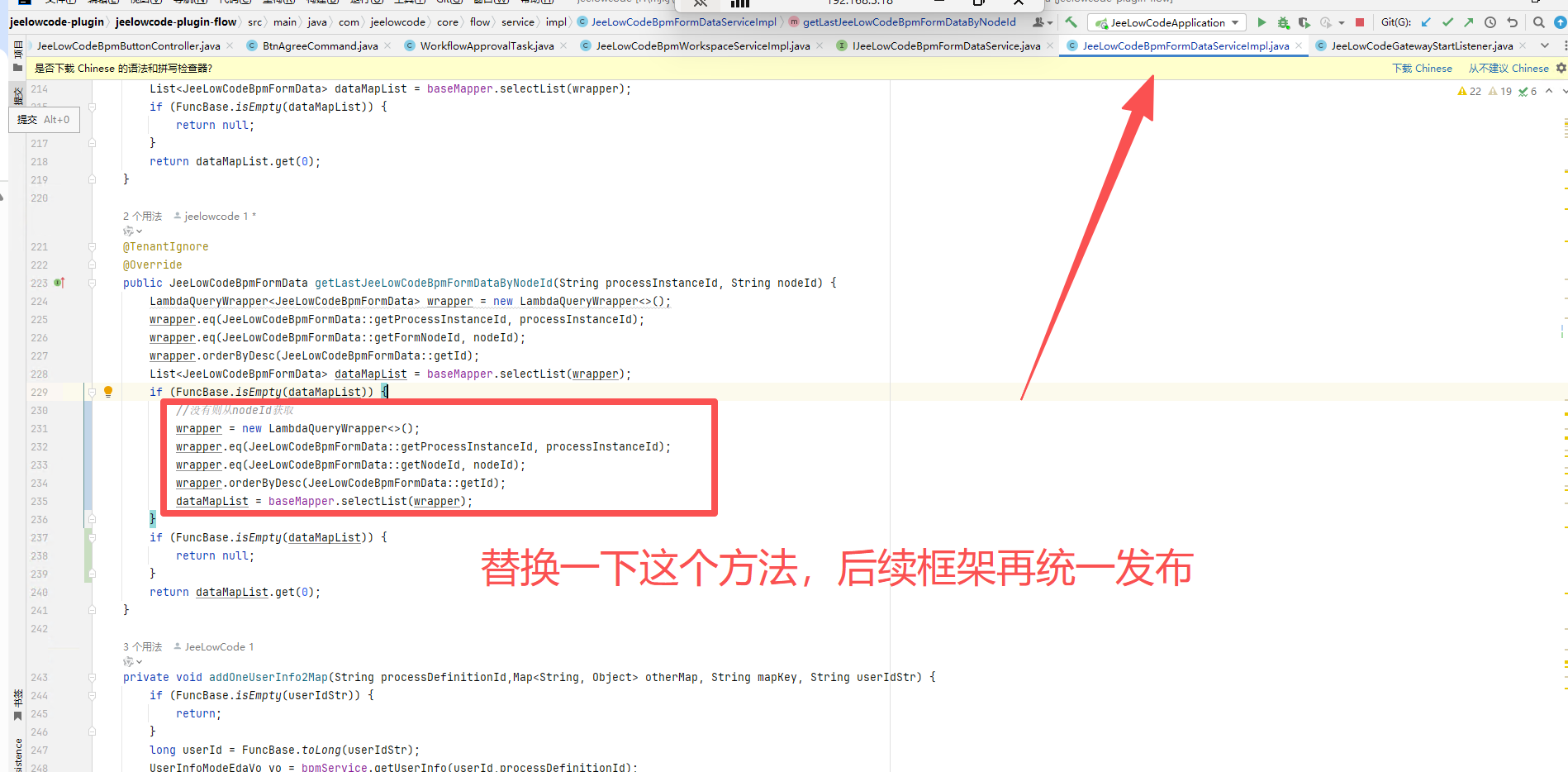Image resolution: width=1568 pixels, height=772 pixels.
Task: Open Search Everywhere magnifier icon
Action: coord(1538,22)
